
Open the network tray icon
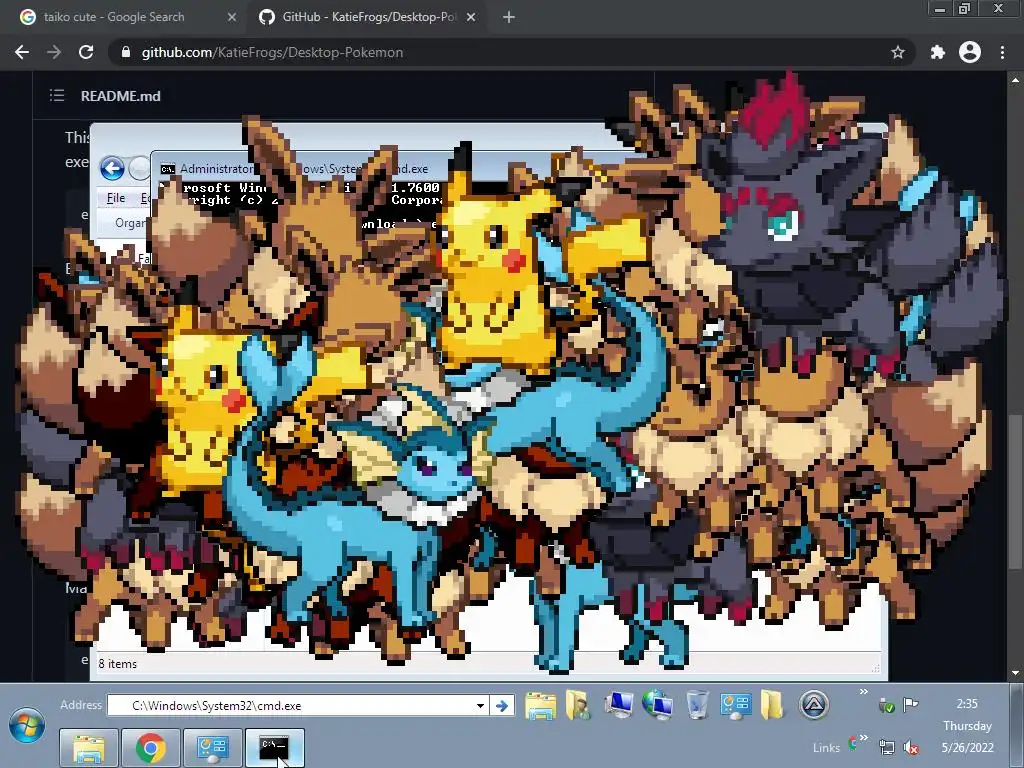click(886, 747)
